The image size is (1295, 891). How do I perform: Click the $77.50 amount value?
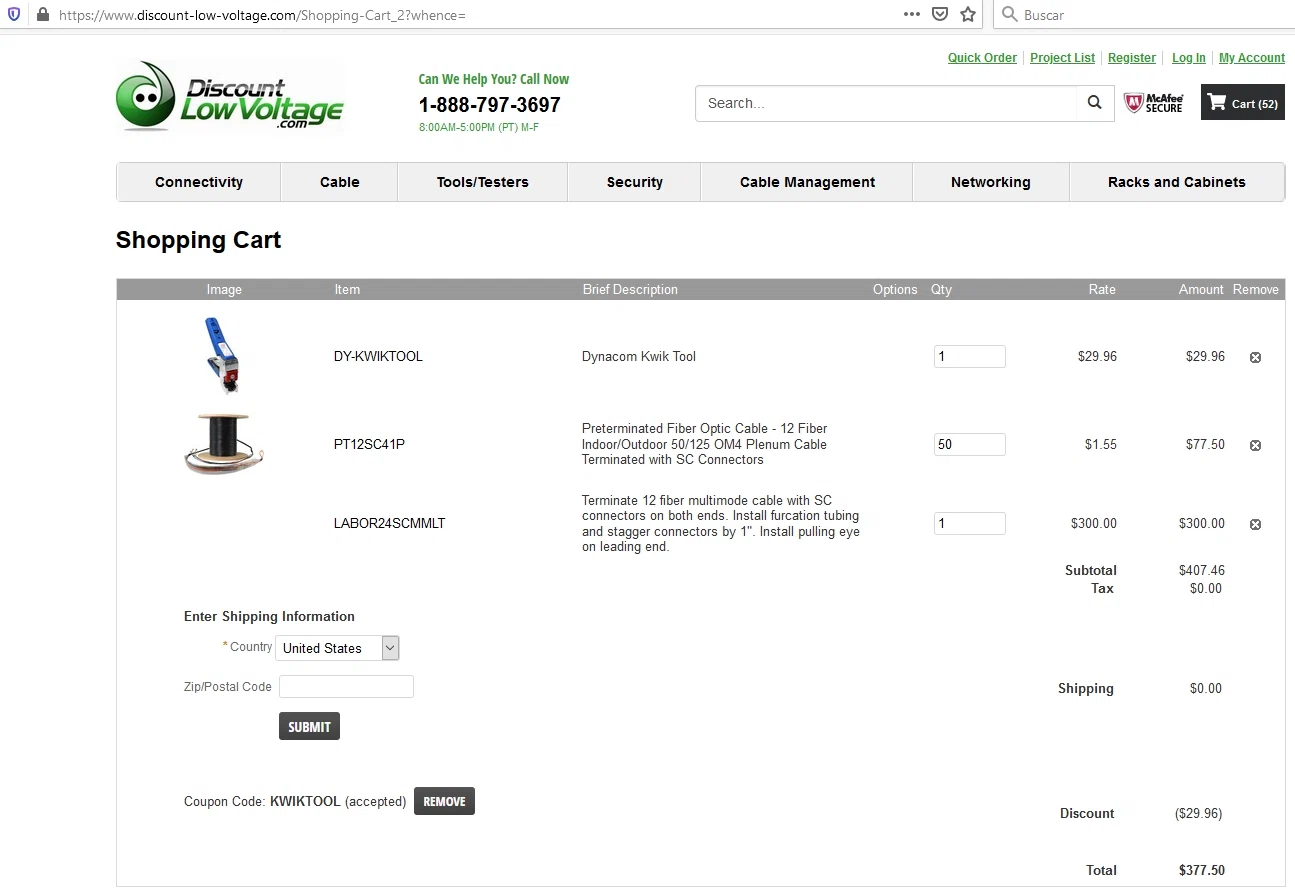click(x=1205, y=444)
